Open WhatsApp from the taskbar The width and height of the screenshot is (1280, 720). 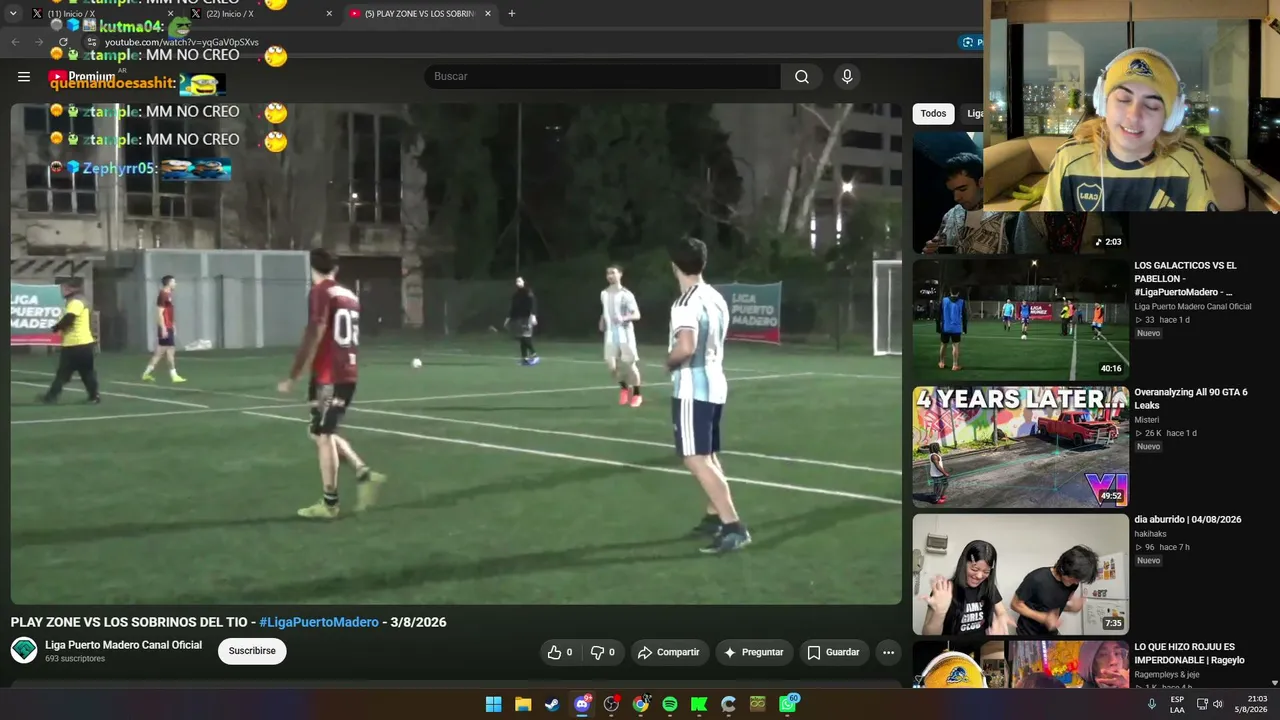click(x=788, y=704)
